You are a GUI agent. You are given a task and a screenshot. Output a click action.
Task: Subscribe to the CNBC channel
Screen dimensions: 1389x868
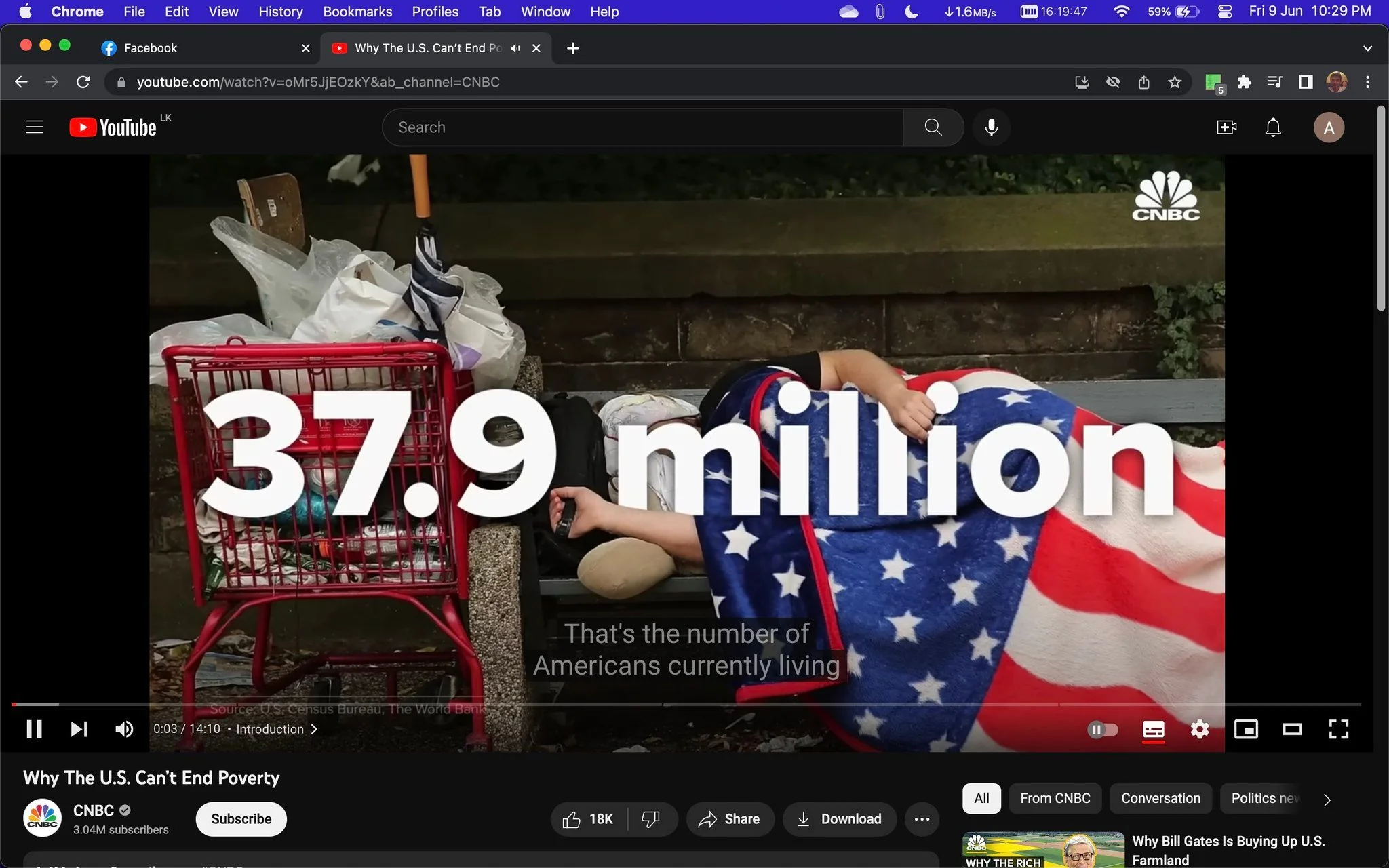point(241,819)
